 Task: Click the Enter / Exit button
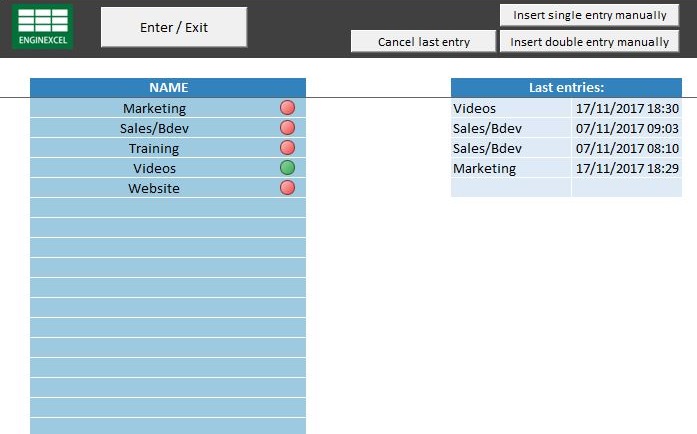tap(174, 27)
